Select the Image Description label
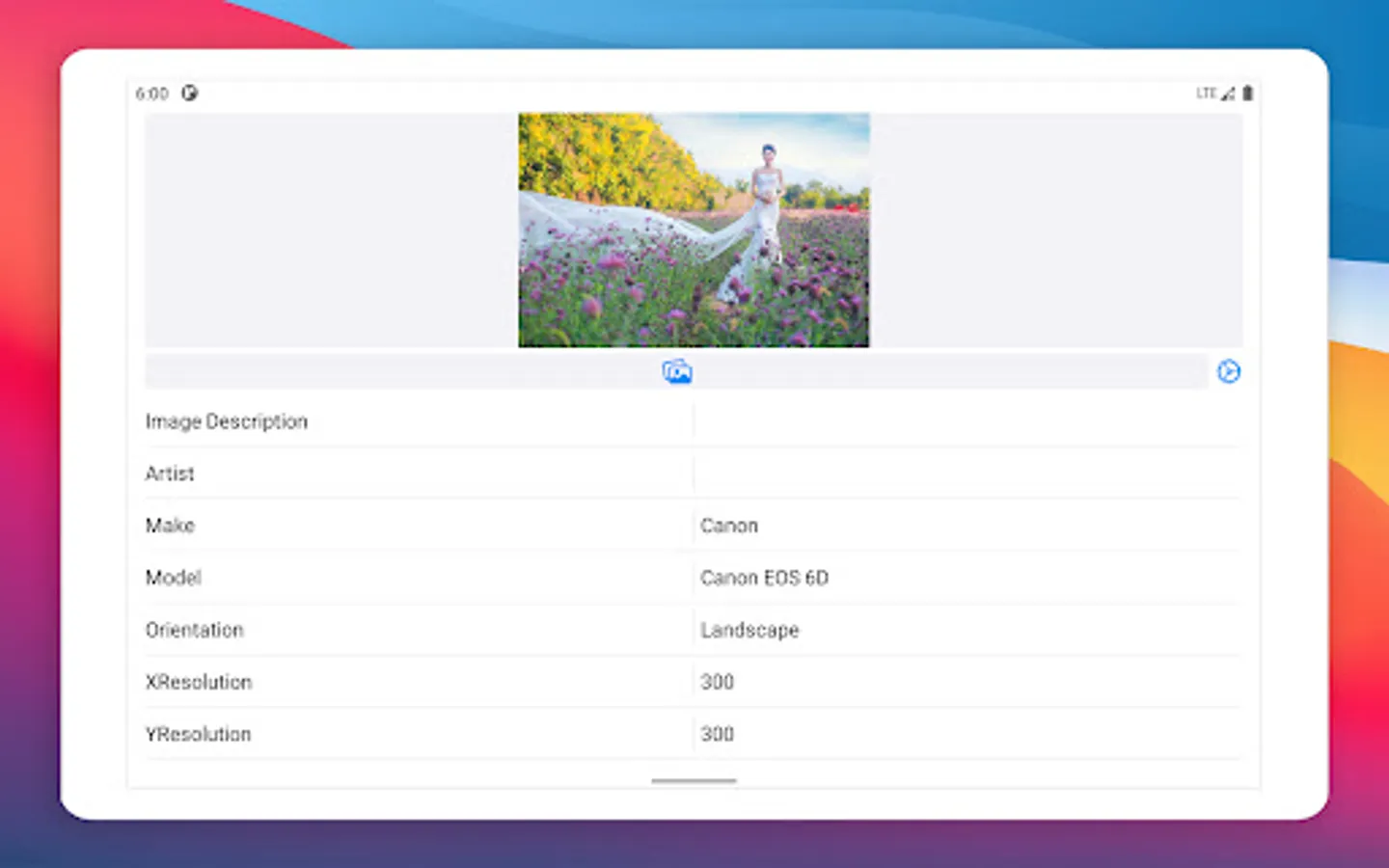 (x=227, y=421)
